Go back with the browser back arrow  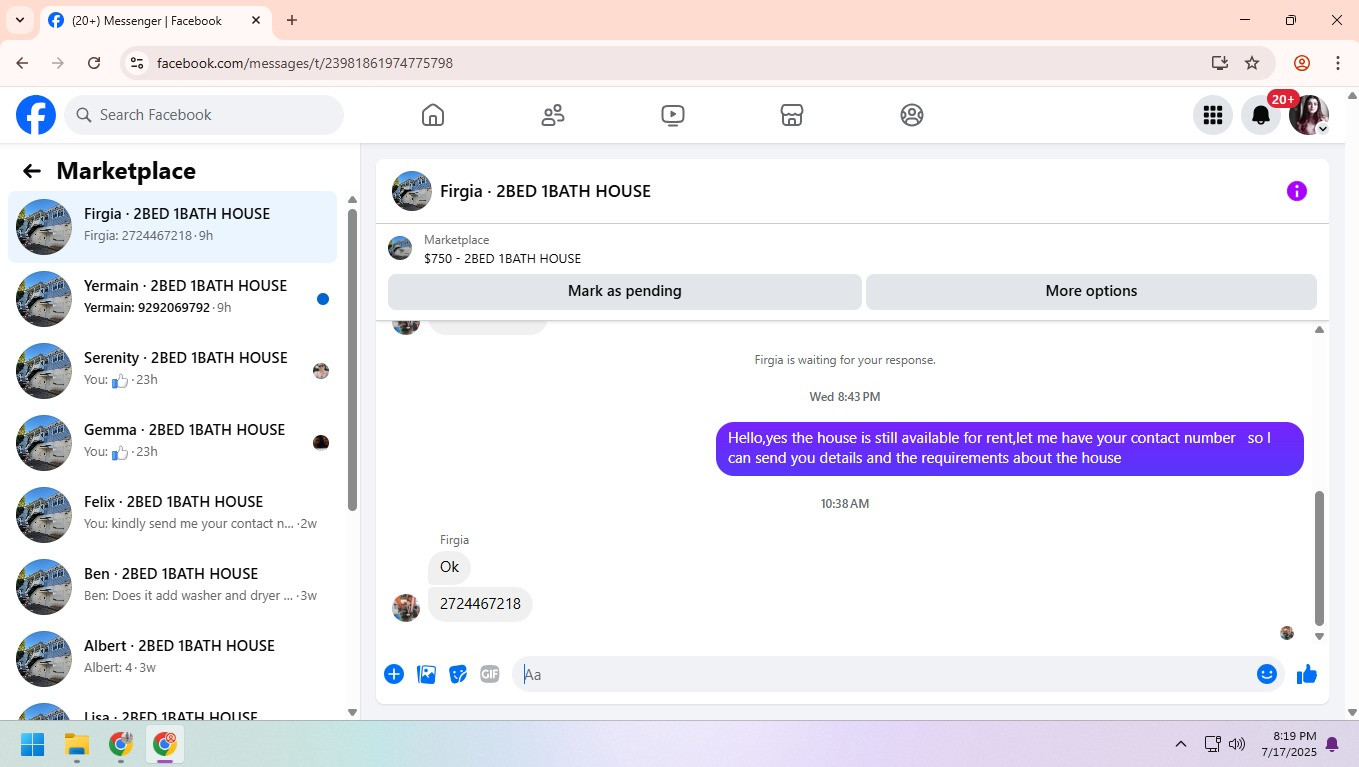[22, 63]
